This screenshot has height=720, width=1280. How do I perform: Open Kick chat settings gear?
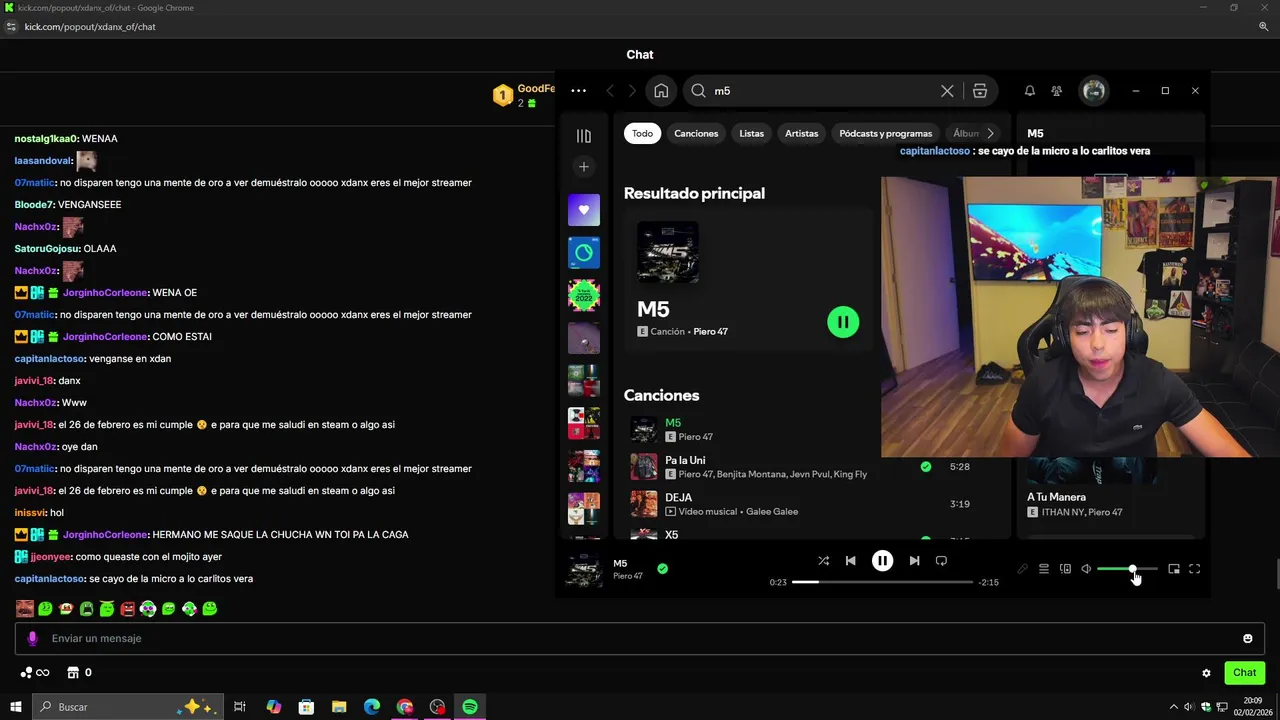pyautogui.click(x=1206, y=673)
